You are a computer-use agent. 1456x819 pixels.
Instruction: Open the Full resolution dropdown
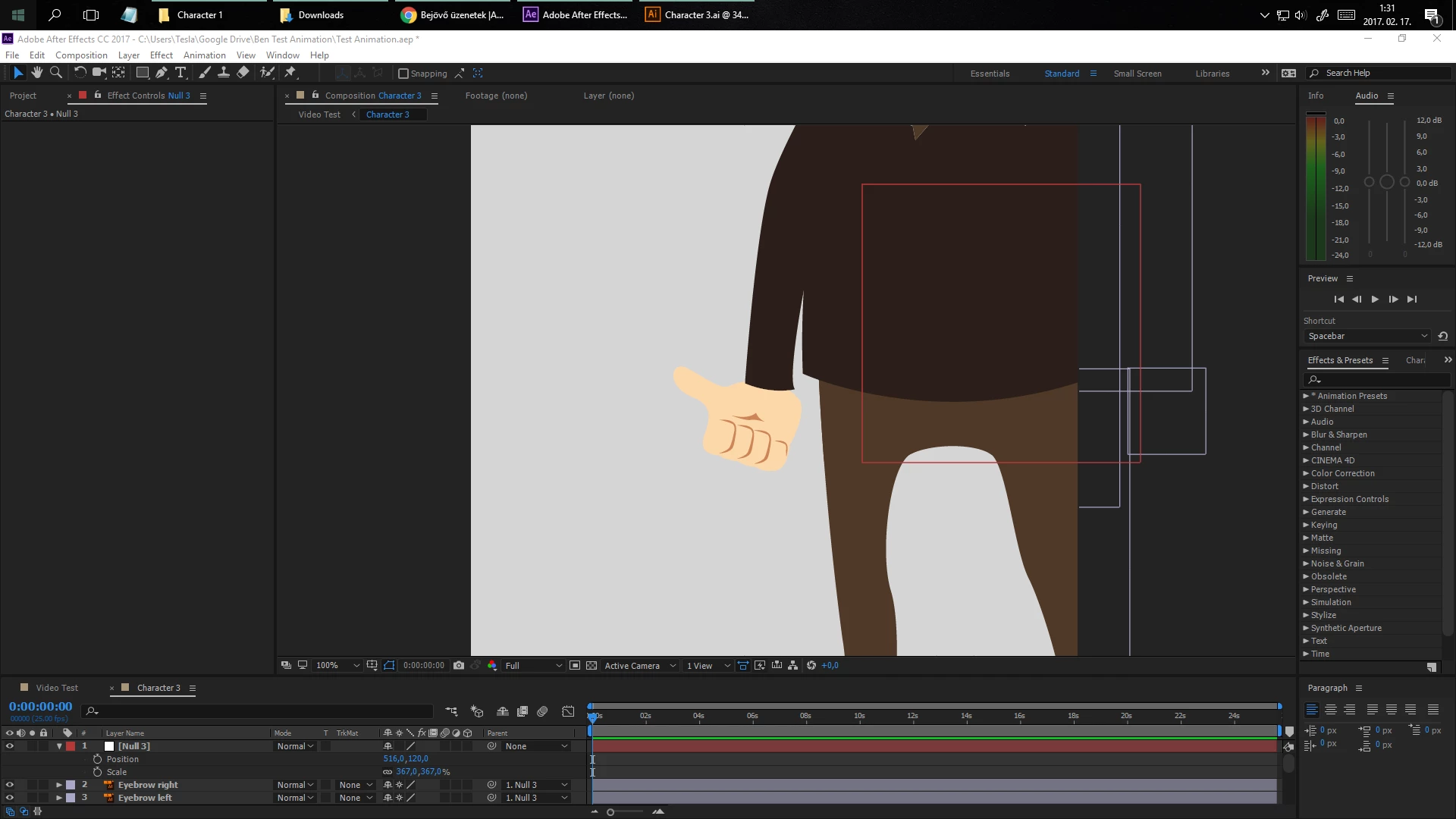click(x=534, y=665)
